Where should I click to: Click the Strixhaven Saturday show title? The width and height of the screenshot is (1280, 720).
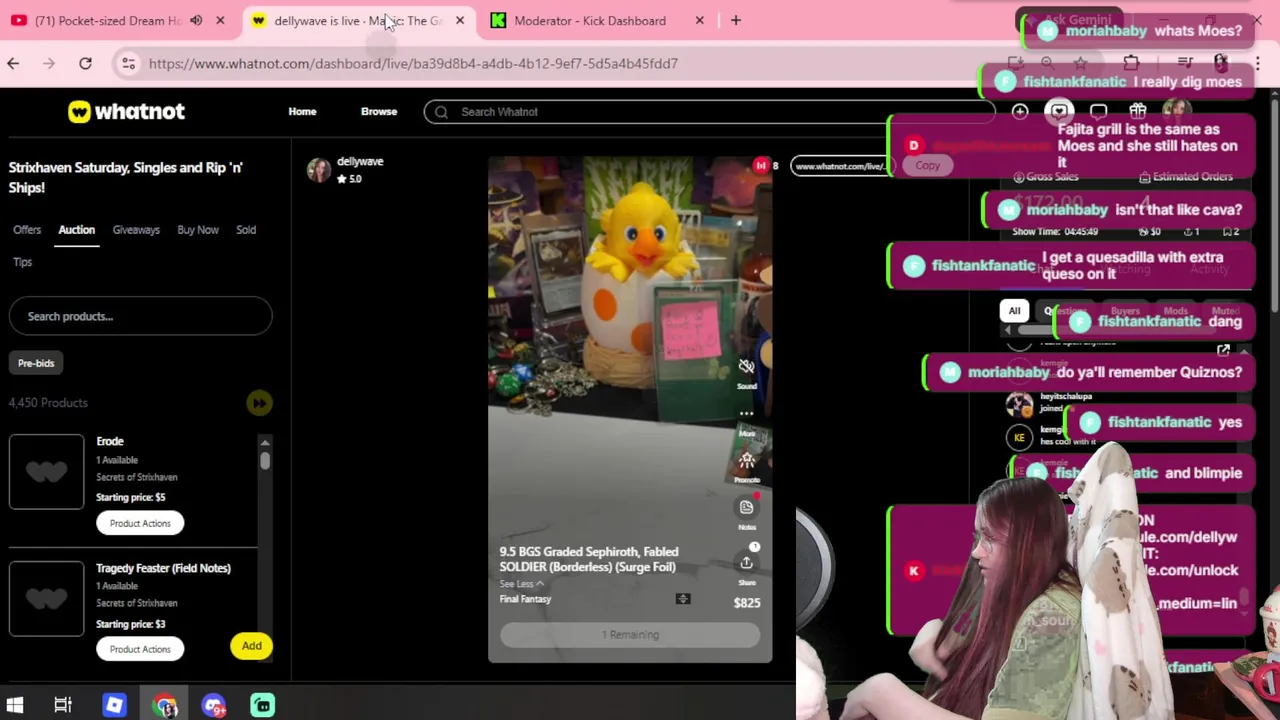point(126,177)
